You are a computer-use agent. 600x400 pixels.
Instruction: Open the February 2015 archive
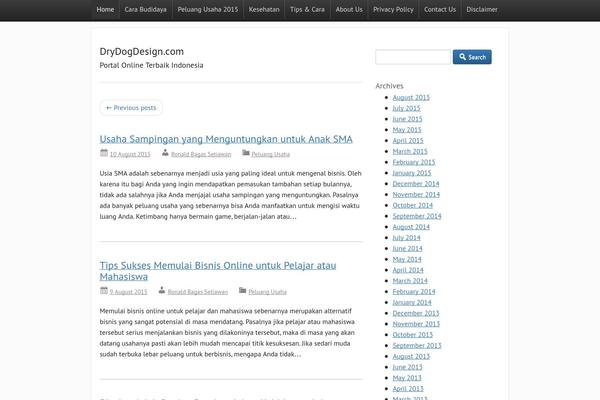point(414,162)
